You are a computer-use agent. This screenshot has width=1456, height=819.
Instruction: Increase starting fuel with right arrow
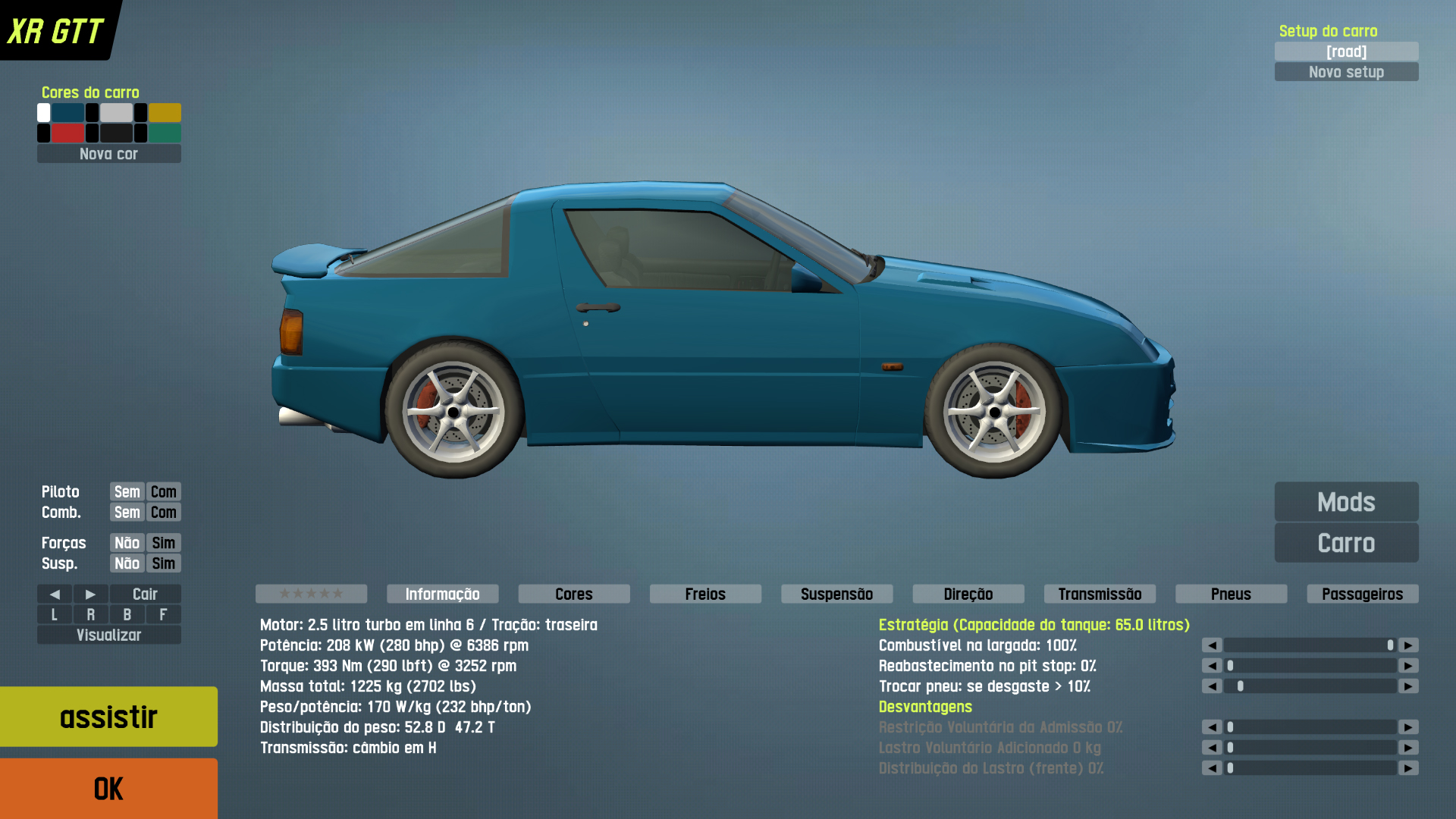1408,645
